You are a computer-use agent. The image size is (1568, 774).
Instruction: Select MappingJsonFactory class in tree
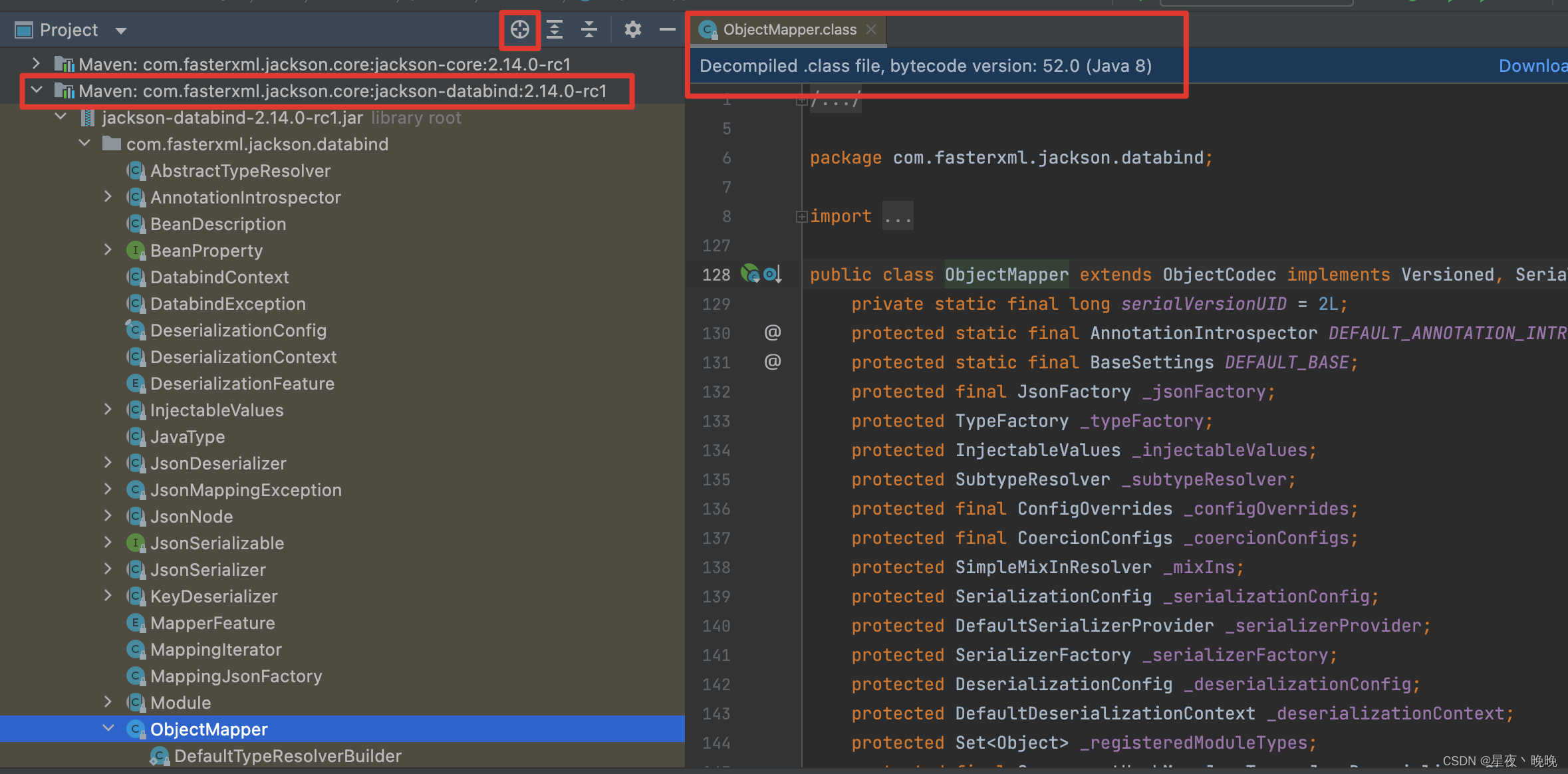[236, 676]
